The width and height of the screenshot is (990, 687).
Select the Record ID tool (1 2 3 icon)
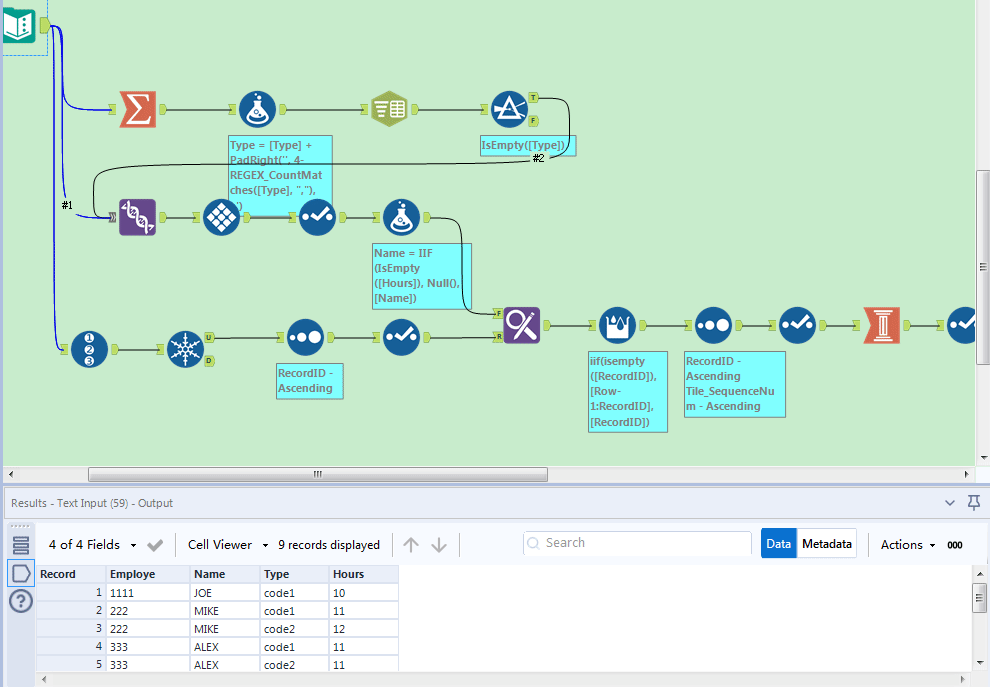89,349
